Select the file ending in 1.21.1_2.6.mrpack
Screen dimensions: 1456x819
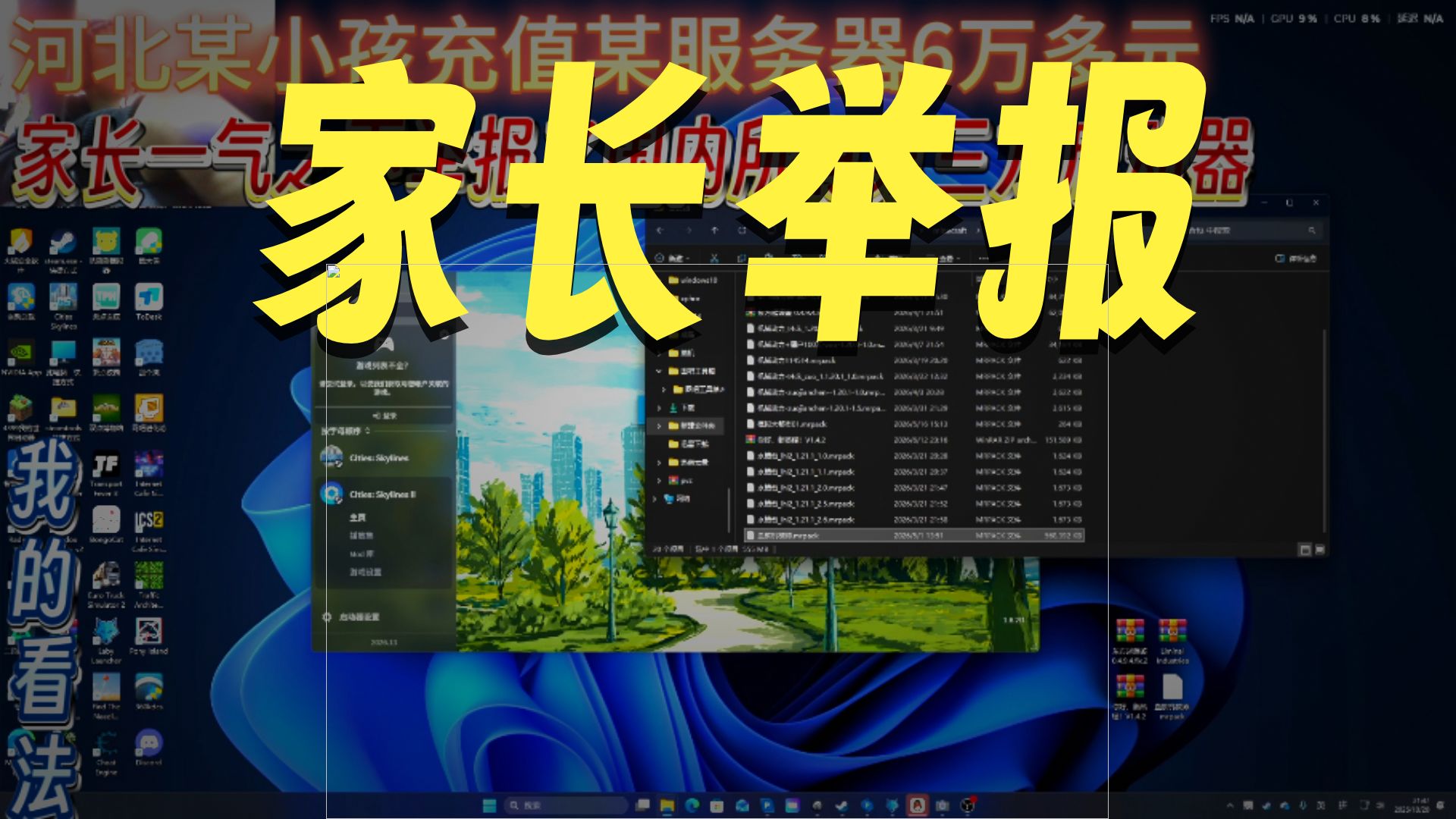pos(914,519)
